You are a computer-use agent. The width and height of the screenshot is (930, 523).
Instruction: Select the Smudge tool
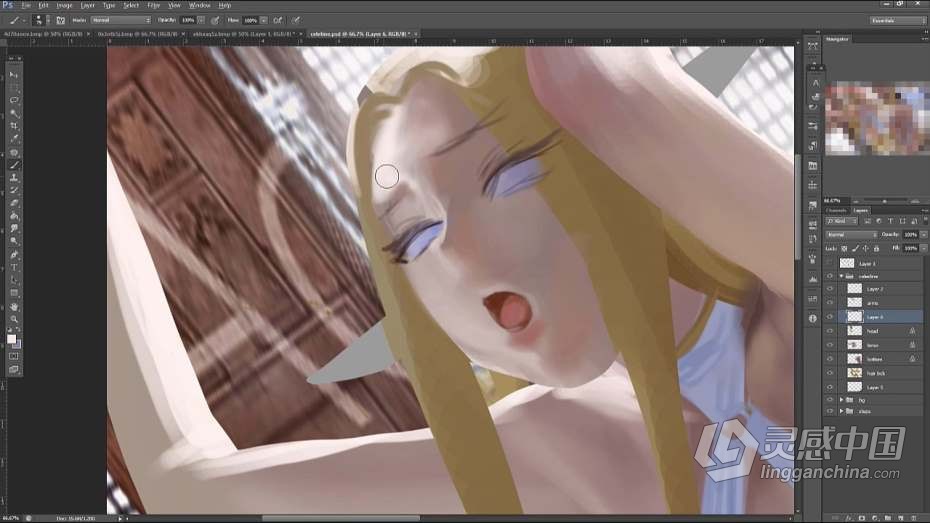pos(14,228)
